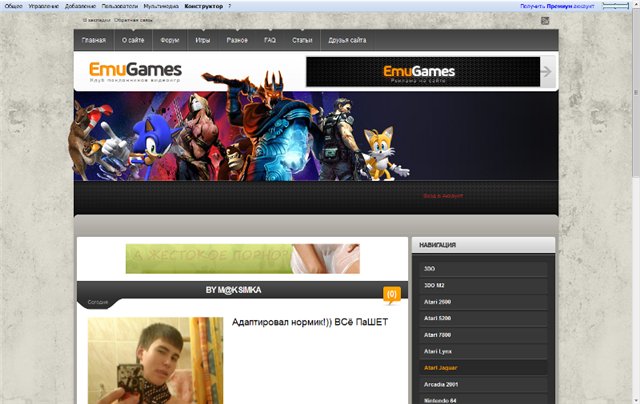Viewport: 640px width, 404px height.
Task: Select Atari 2600 in navigation
Action: 483,302
